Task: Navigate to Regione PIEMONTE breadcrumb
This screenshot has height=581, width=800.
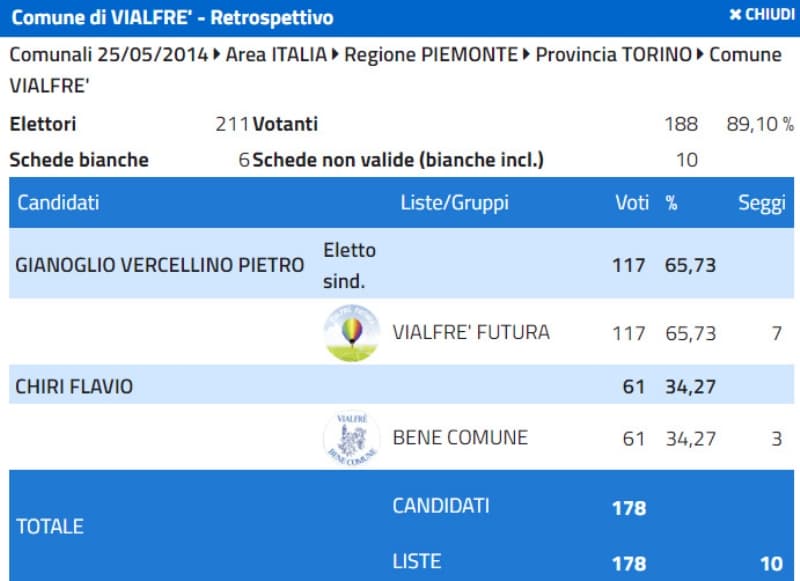Action: point(430,54)
